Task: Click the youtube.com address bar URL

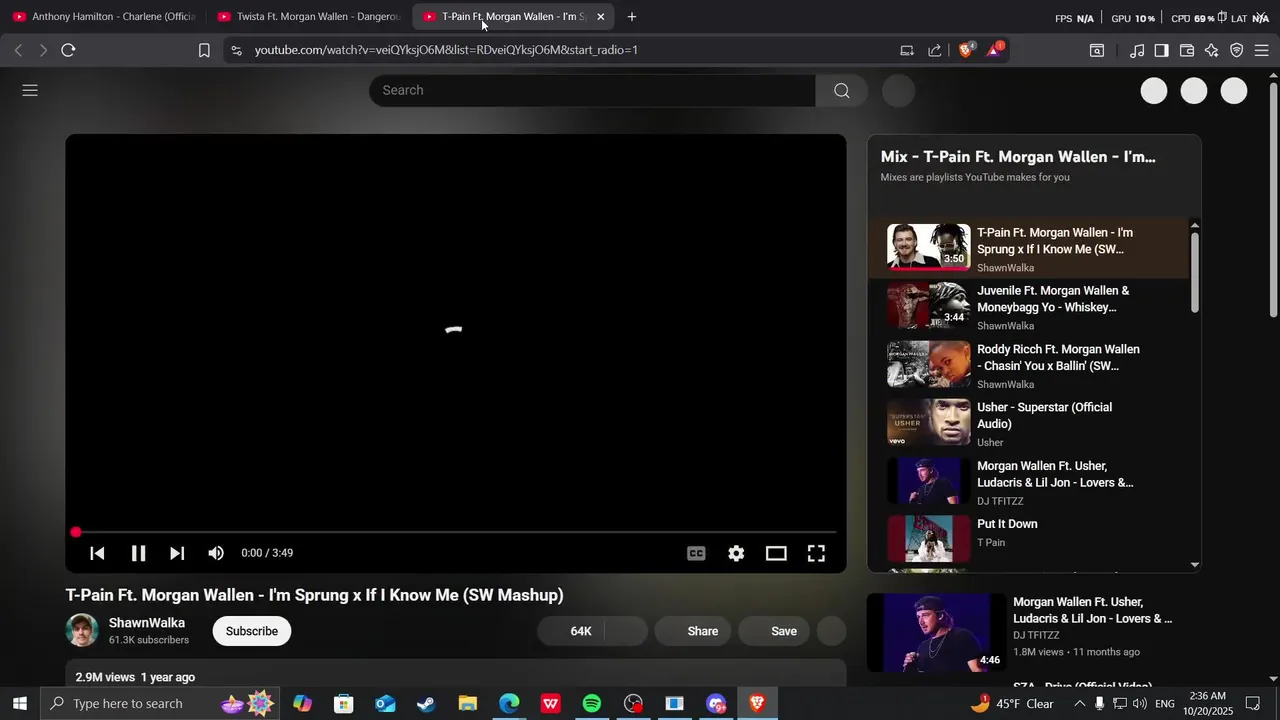Action: pyautogui.click(x=446, y=50)
